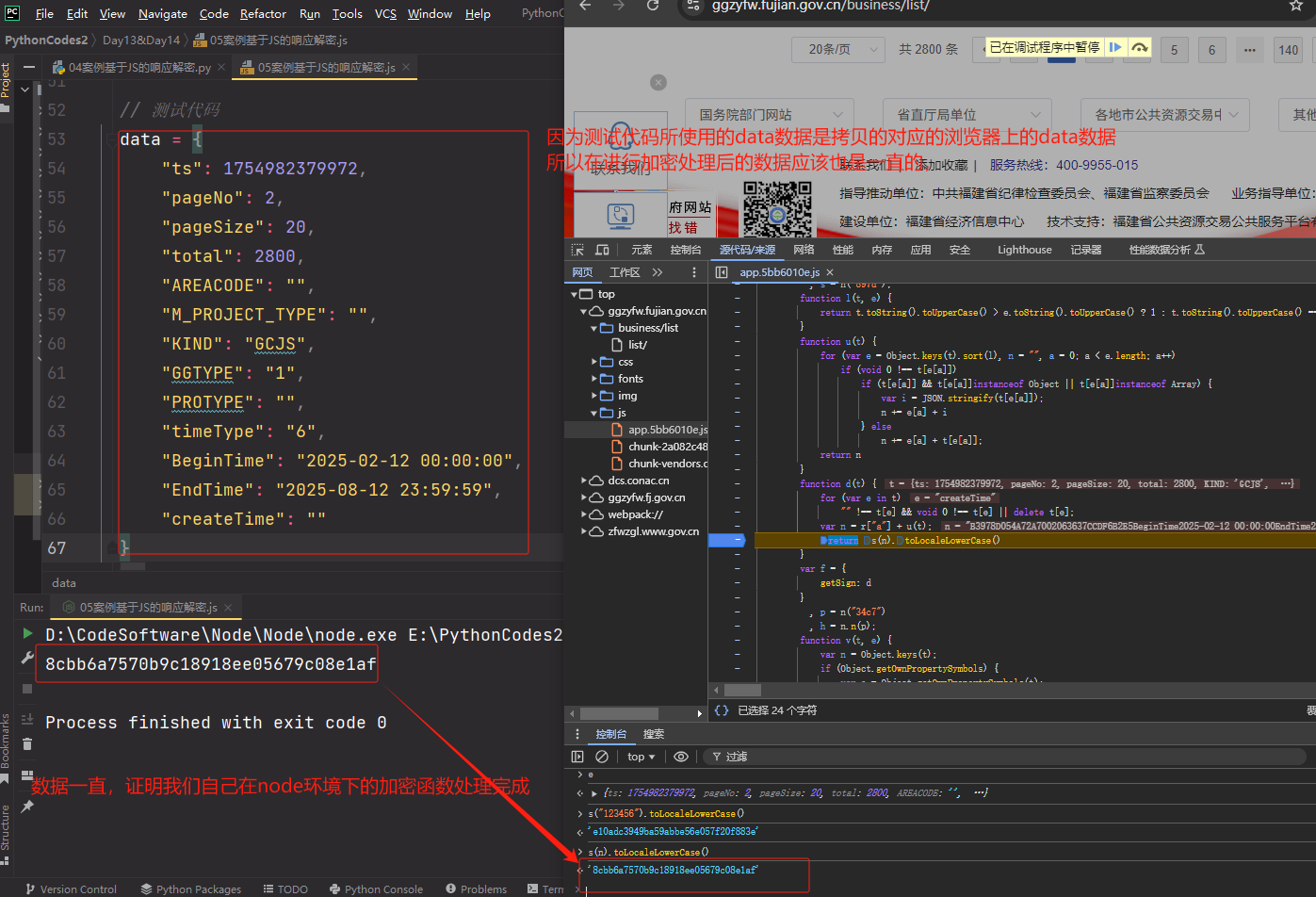Open the Problems tool window
Image resolution: width=1316 pixels, height=897 pixels.
[476, 889]
